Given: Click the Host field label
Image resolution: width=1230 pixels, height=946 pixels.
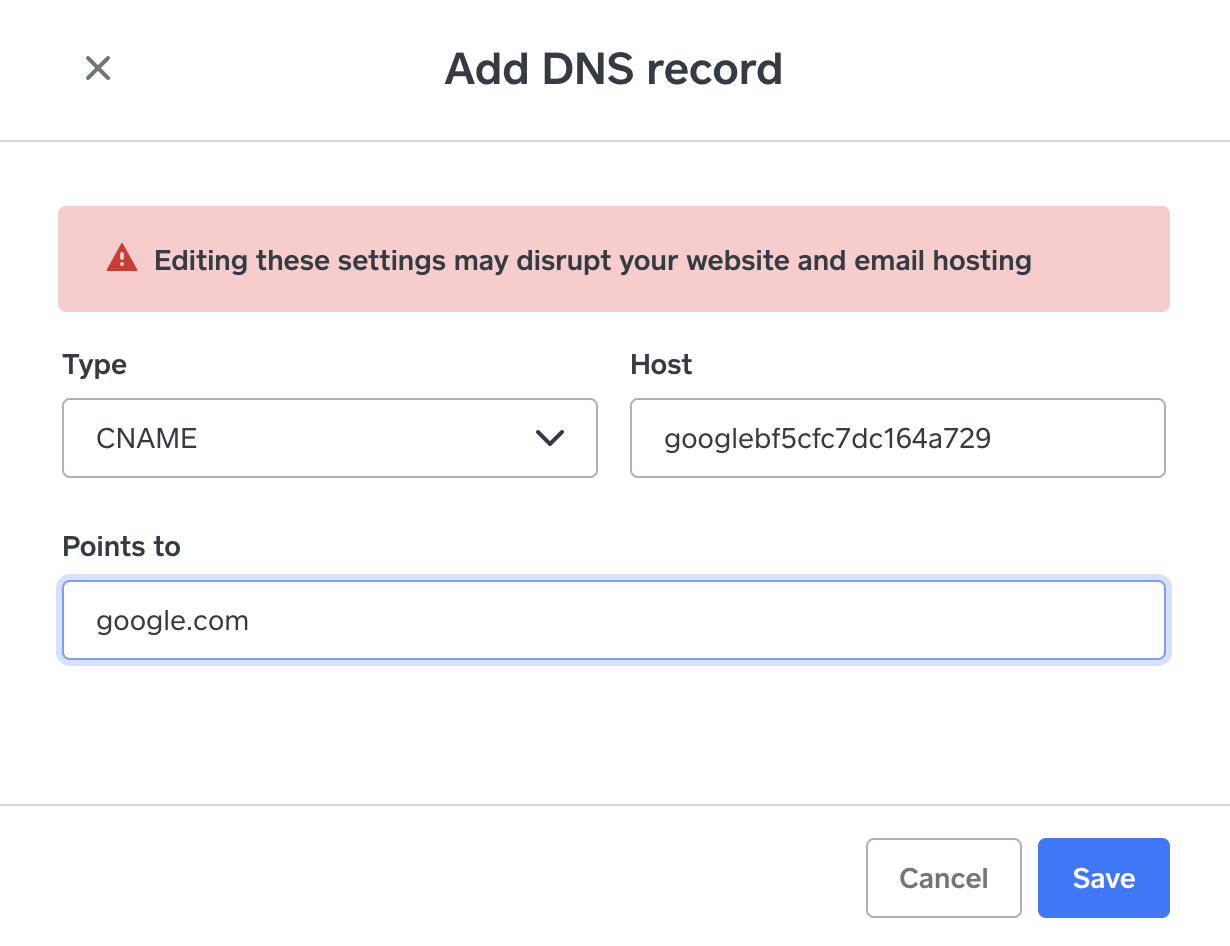Looking at the screenshot, I should point(661,365).
